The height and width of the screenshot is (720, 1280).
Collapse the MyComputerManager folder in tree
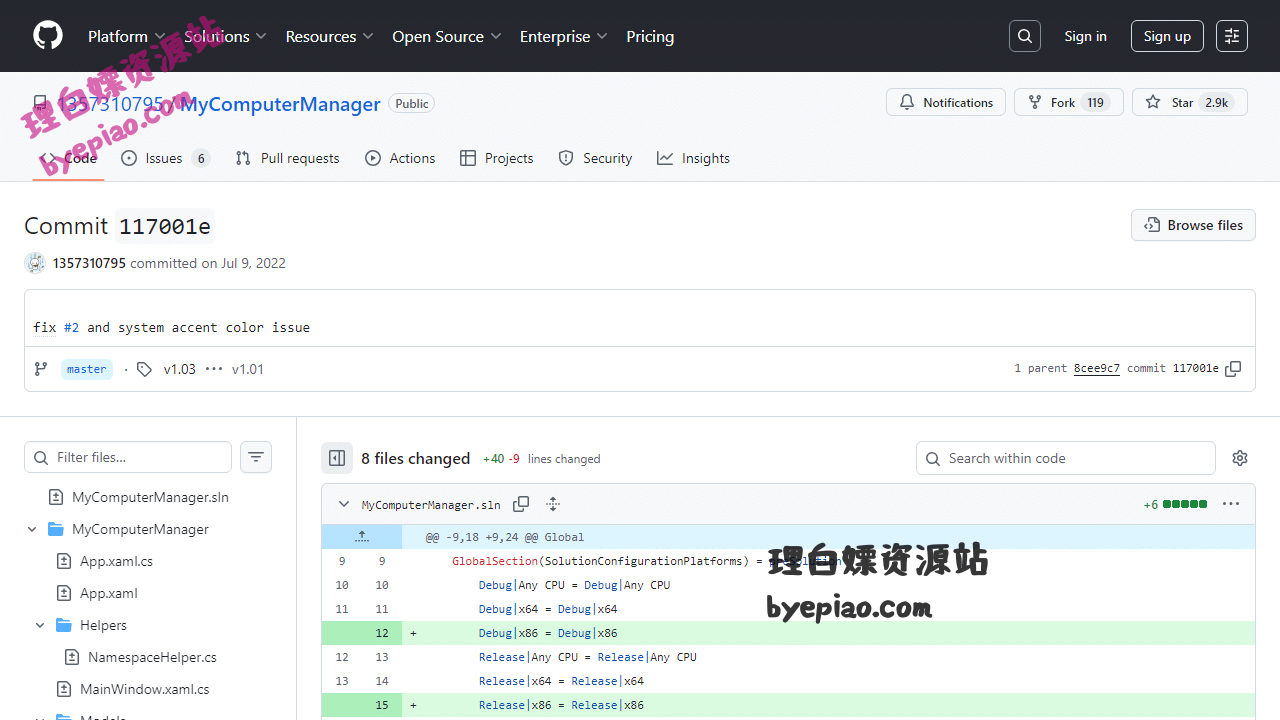32,529
